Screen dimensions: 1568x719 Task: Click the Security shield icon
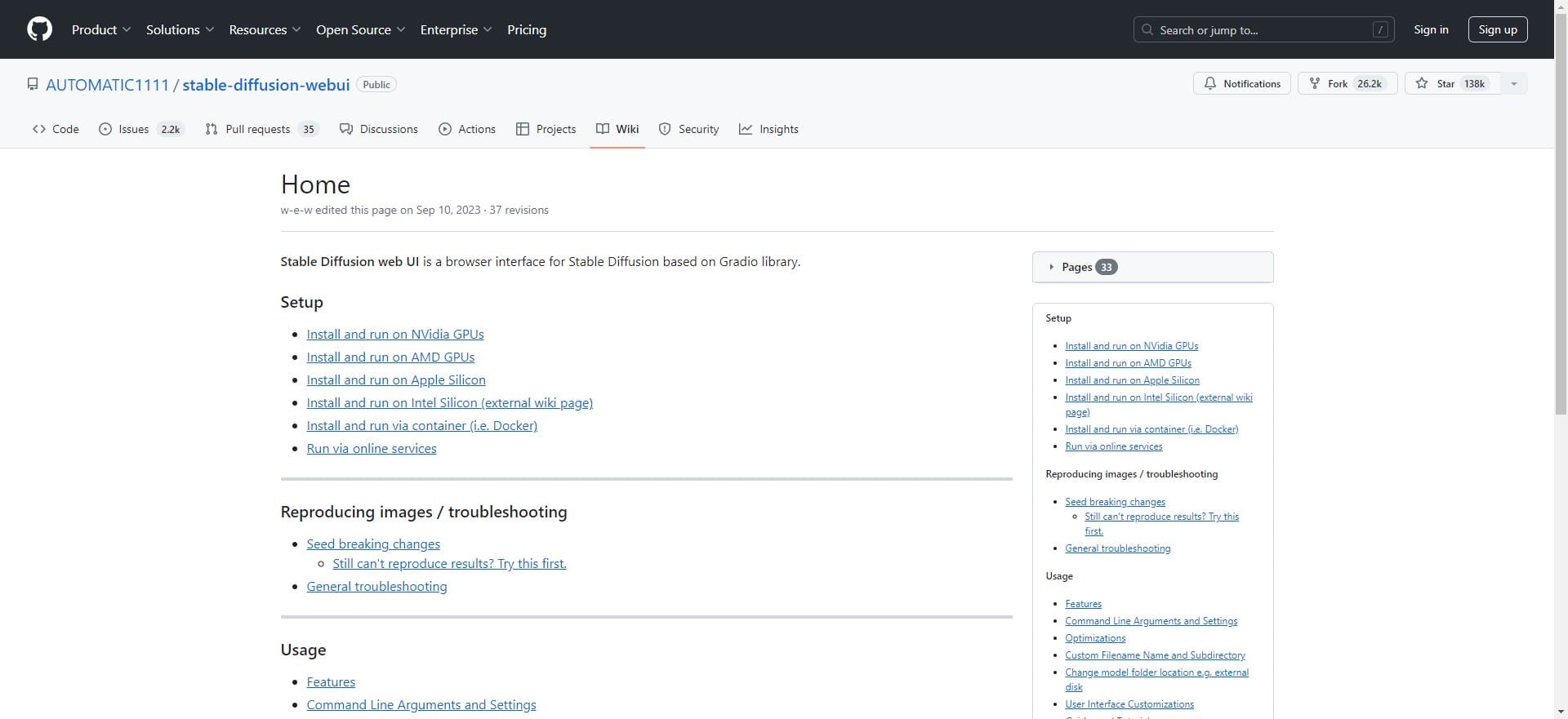[665, 129]
